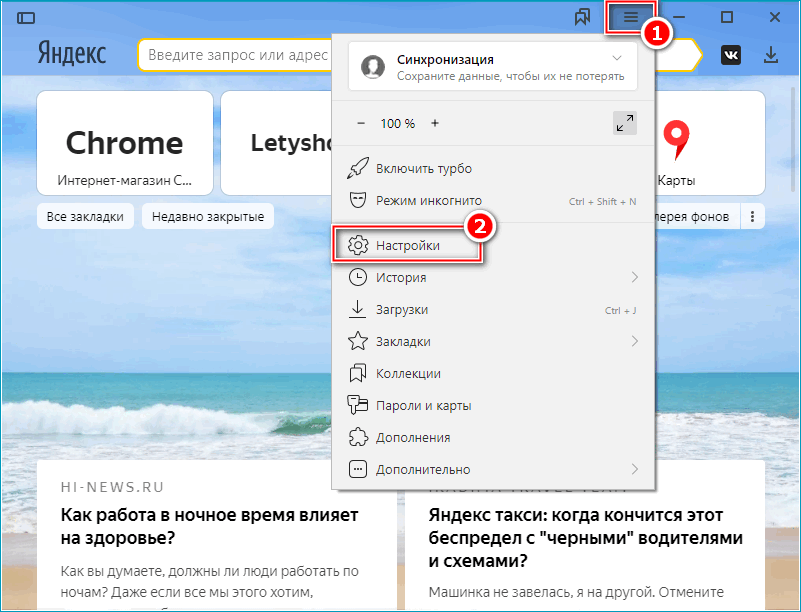Click the fullscreen arrows icon in menu

(x=625, y=123)
